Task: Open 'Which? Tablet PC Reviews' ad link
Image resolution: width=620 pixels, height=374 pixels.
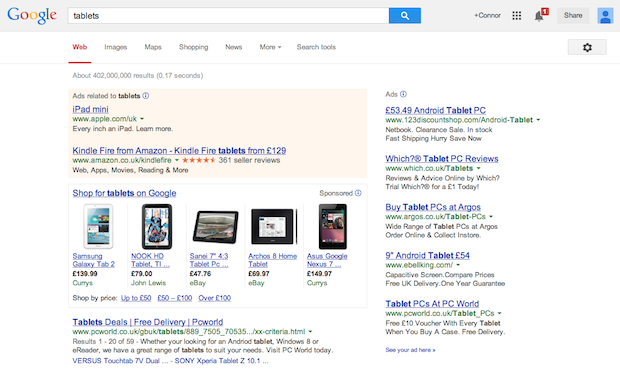Action: (442, 159)
